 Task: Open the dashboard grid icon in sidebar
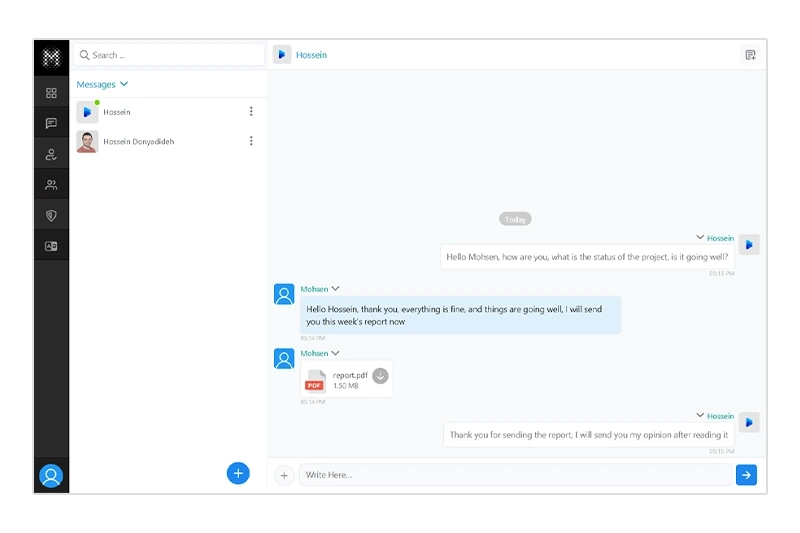pos(51,93)
